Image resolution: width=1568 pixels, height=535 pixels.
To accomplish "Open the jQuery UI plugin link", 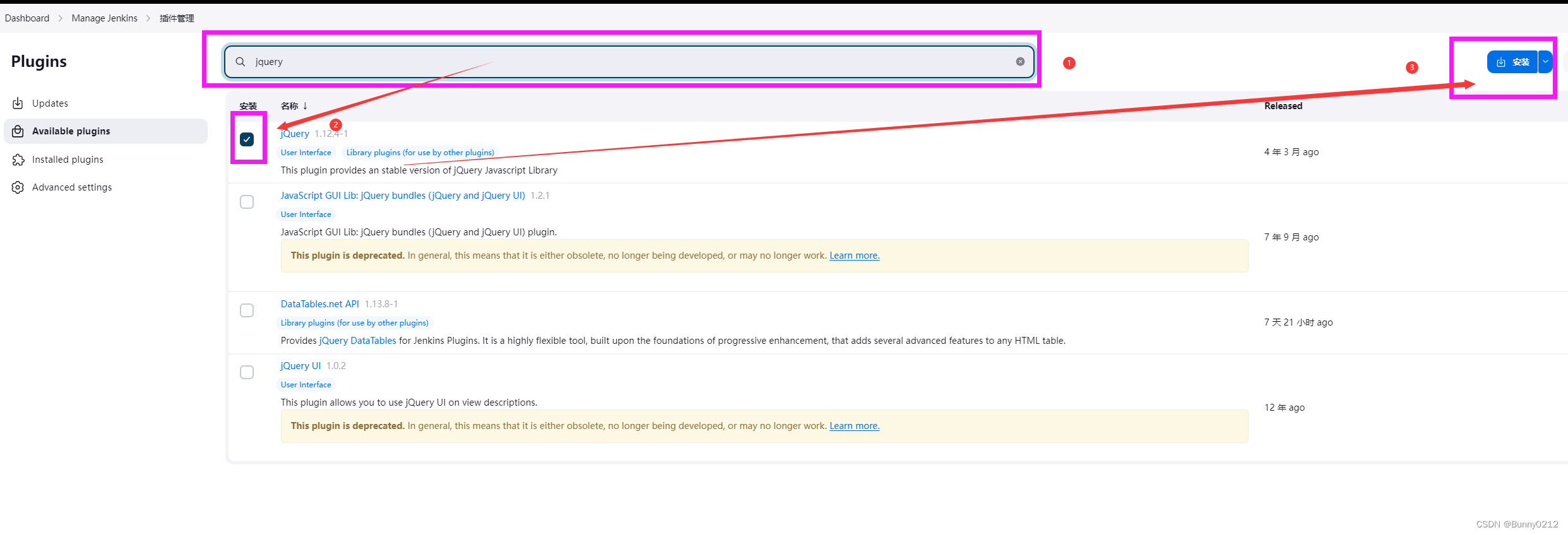I will pos(300,366).
